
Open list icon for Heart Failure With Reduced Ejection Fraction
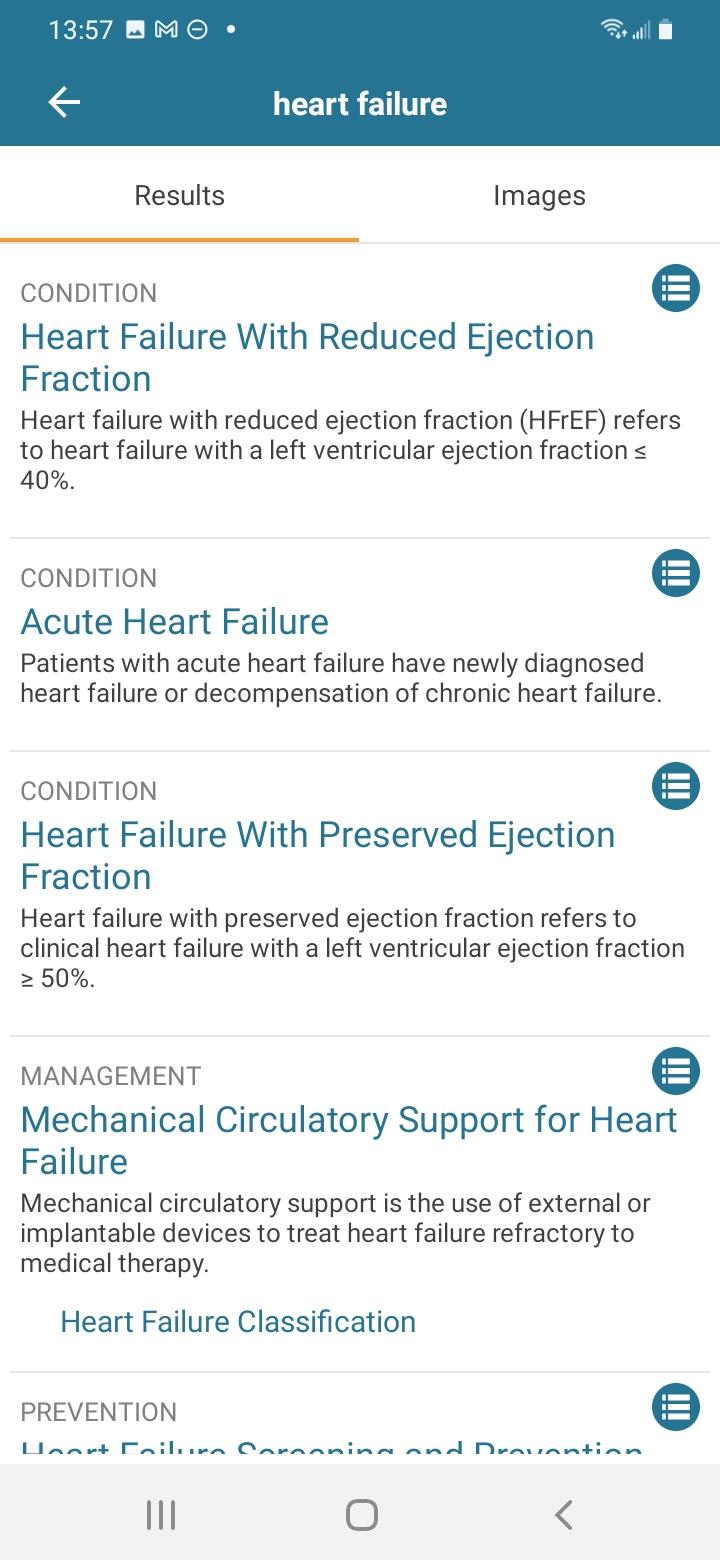(x=675, y=289)
